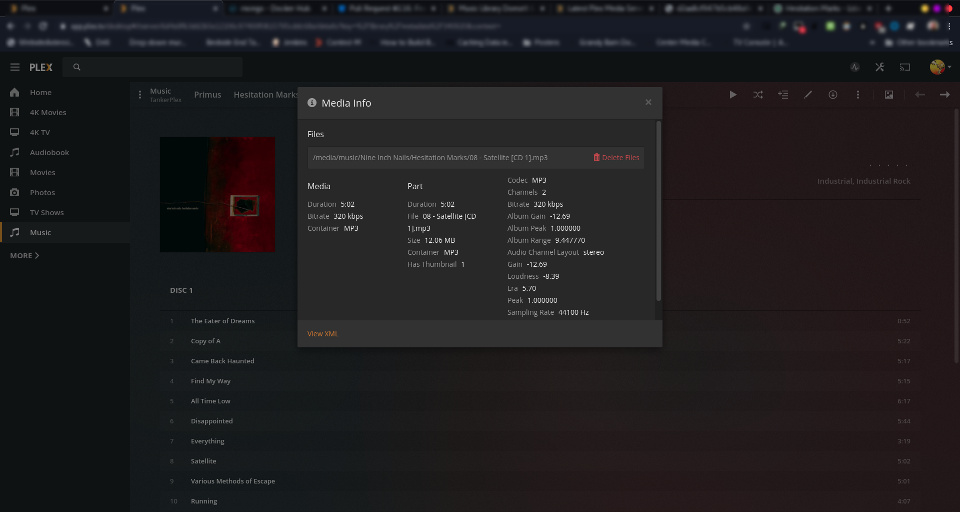Go to next album with right arrow
Viewport: 960px width, 512px height.
click(x=945, y=95)
